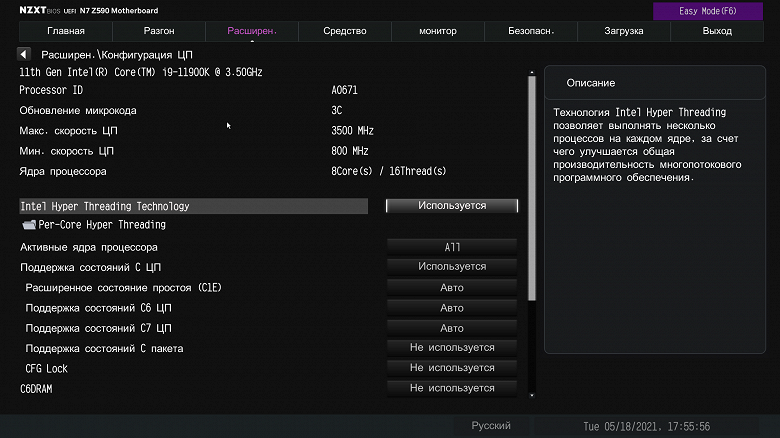This screenshot has width=780, height=438.
Task: Select Активные ядра процессора label
Action: point(89,247)
